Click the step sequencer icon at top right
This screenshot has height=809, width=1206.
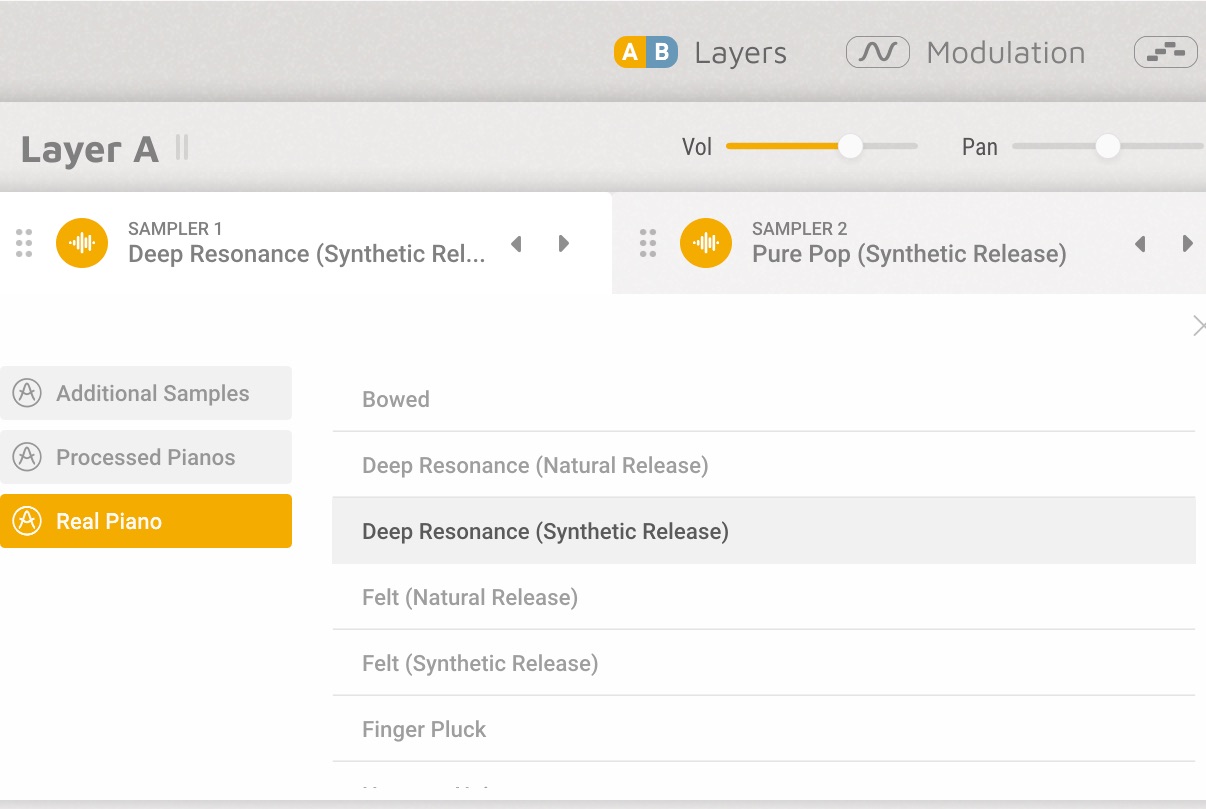pos(1165,52)
